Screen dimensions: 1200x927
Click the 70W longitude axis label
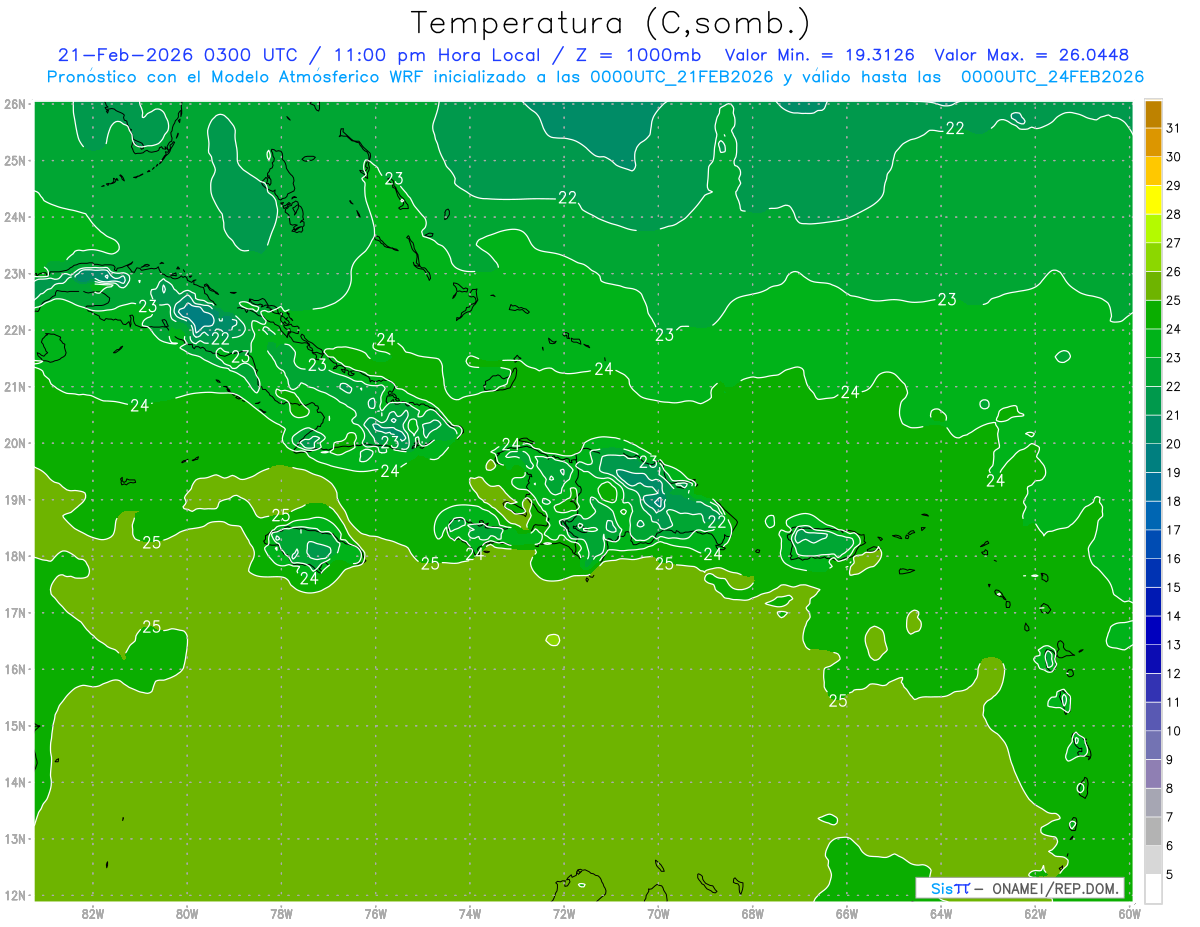tap(658, 914)
